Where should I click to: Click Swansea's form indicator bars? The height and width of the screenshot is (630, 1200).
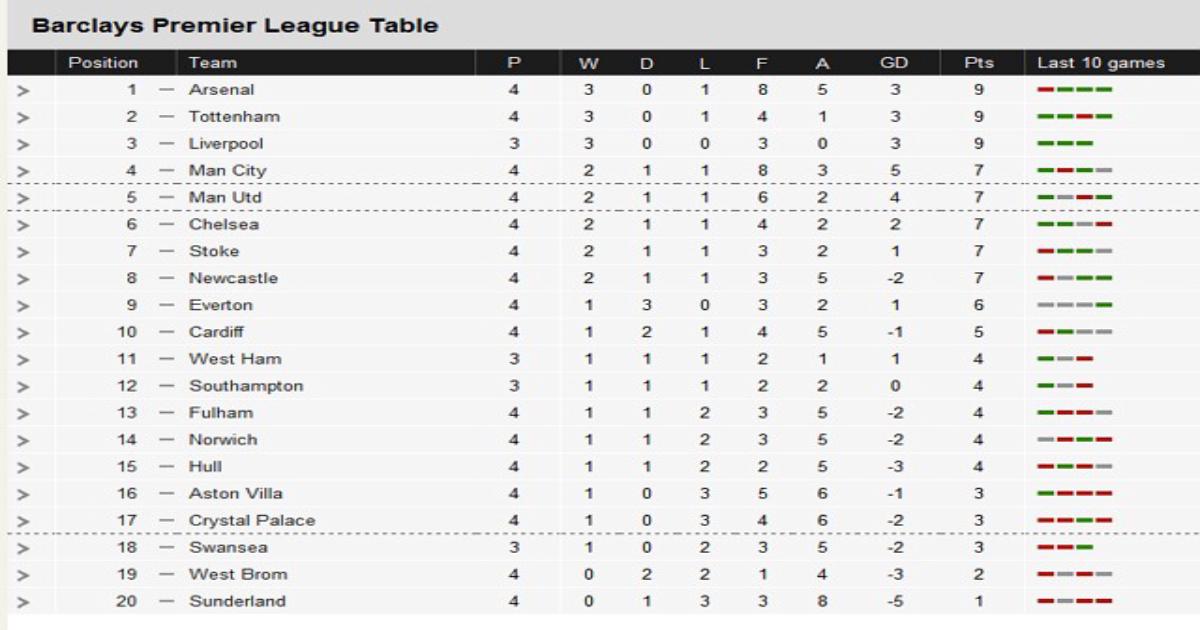(1065, 548)
